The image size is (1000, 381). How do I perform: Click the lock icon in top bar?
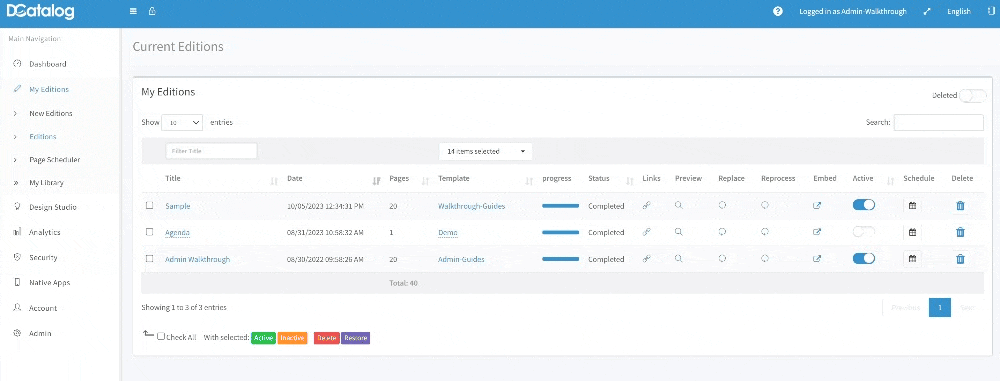click(x=152, y=11)
